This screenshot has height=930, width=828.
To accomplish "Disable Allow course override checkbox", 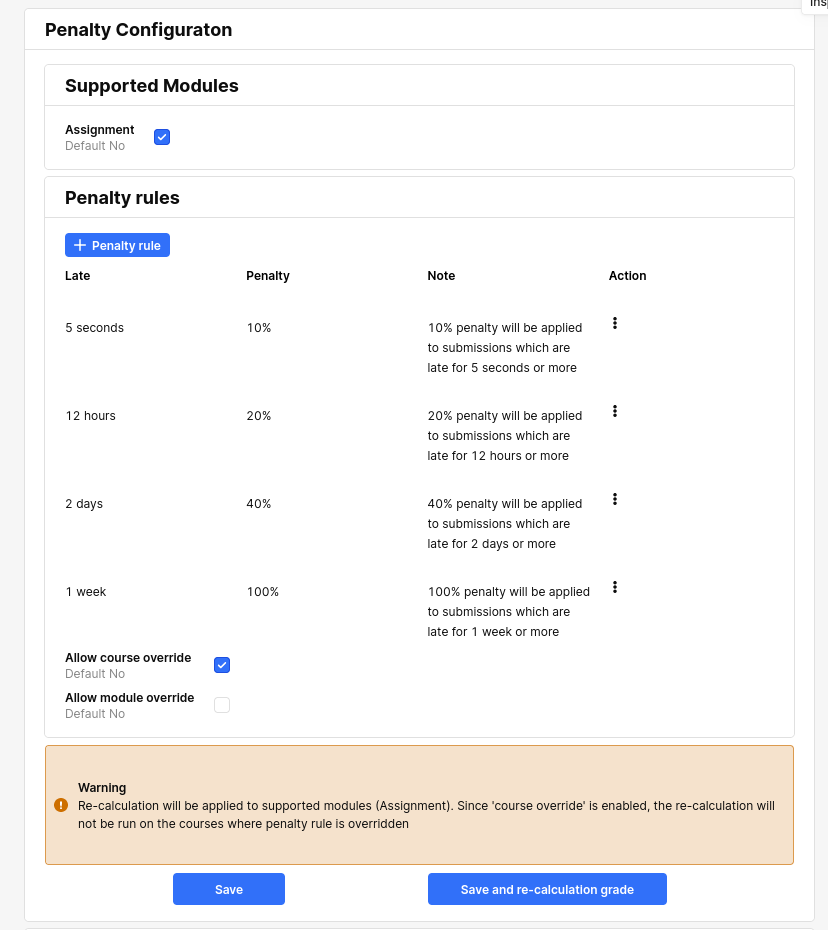I will [222, 665].
